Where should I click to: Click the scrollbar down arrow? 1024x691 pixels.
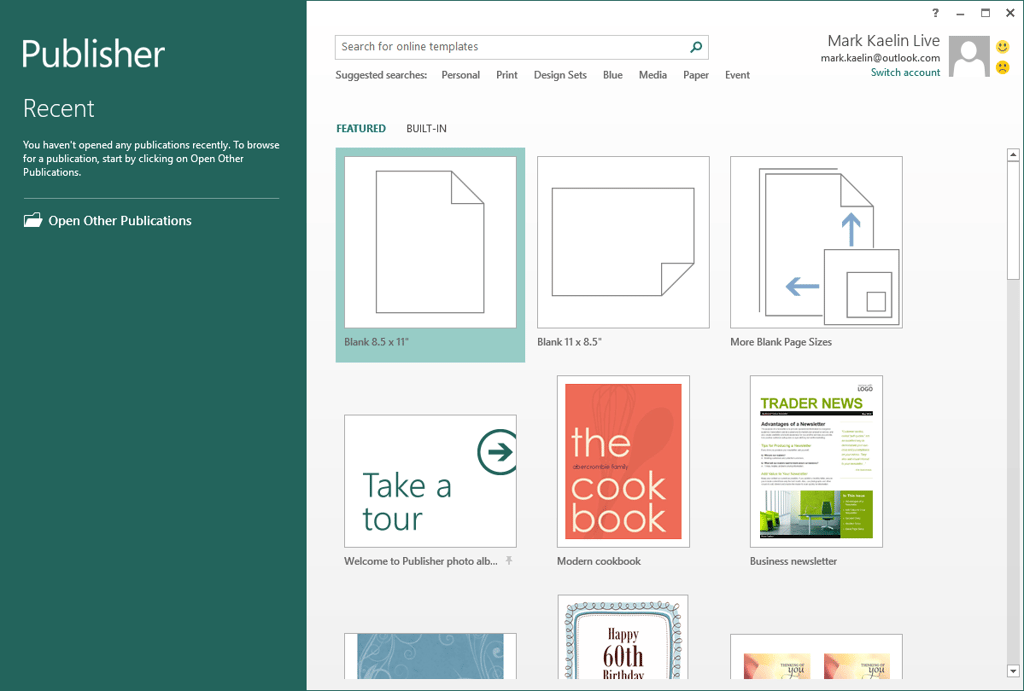coord(1013,671)
